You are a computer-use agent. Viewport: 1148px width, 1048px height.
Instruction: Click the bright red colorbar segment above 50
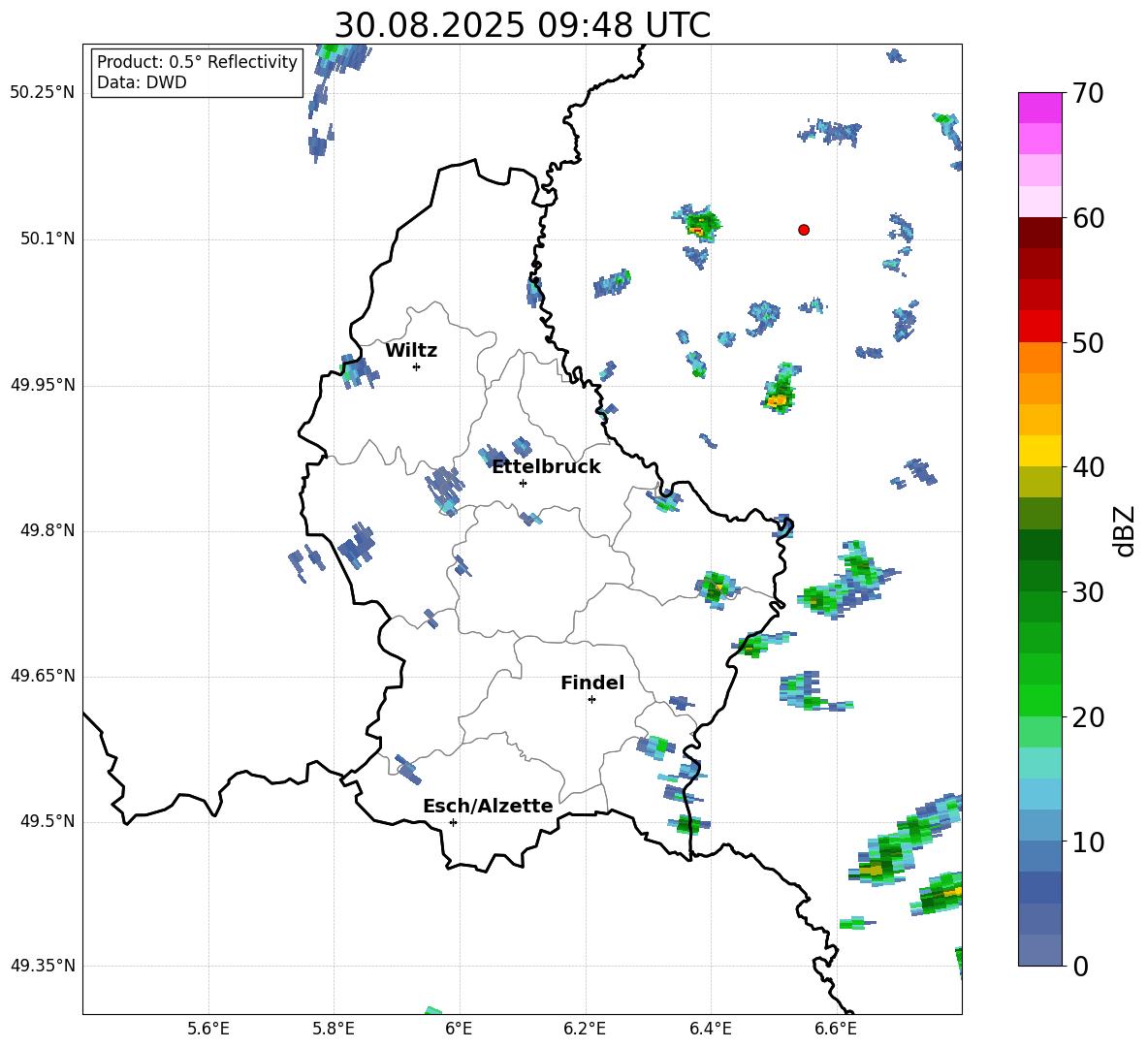[1040, 326]
